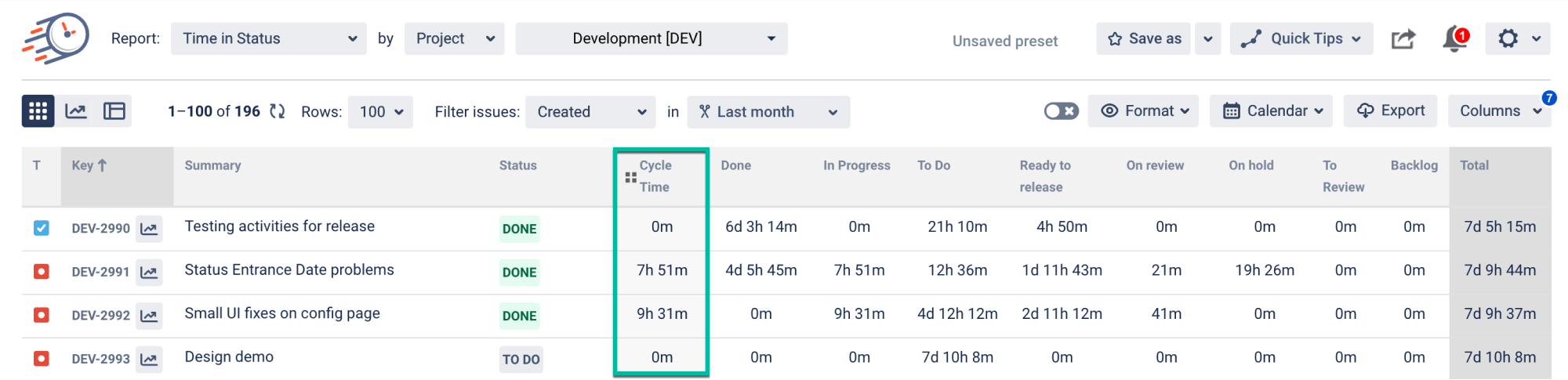The width and height of the screenshot is (1568, 380).
Task: Open chart for DEV-2990
Action: pyautogui.click(x=149, y=229)
